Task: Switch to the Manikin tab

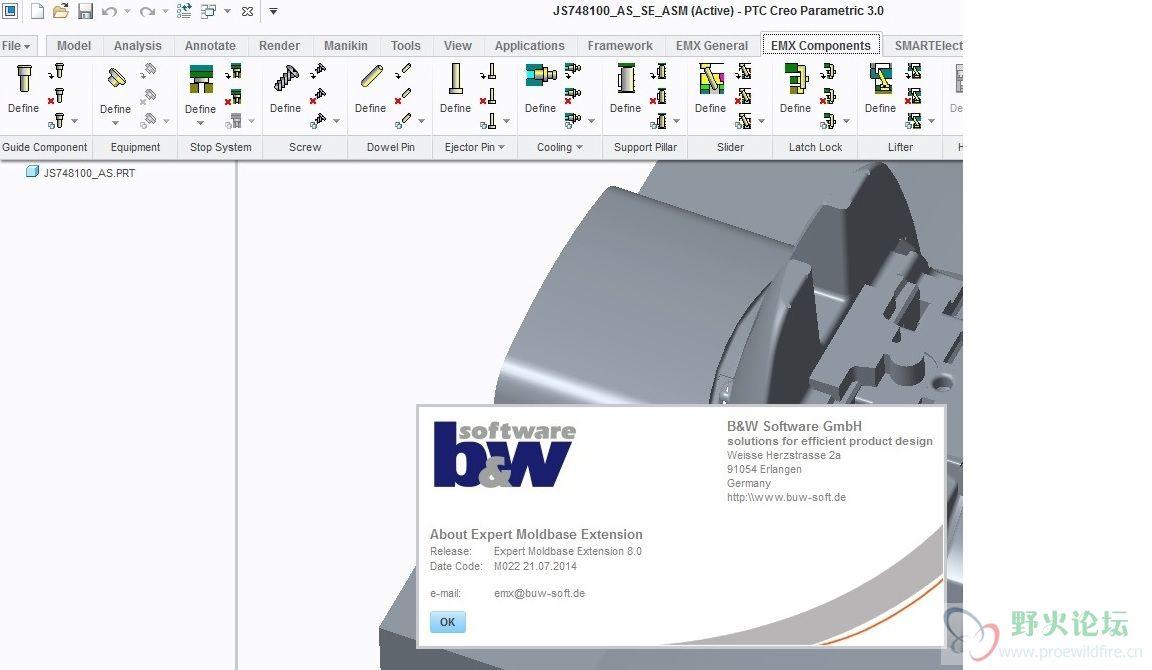Action: tap(345, 46)
